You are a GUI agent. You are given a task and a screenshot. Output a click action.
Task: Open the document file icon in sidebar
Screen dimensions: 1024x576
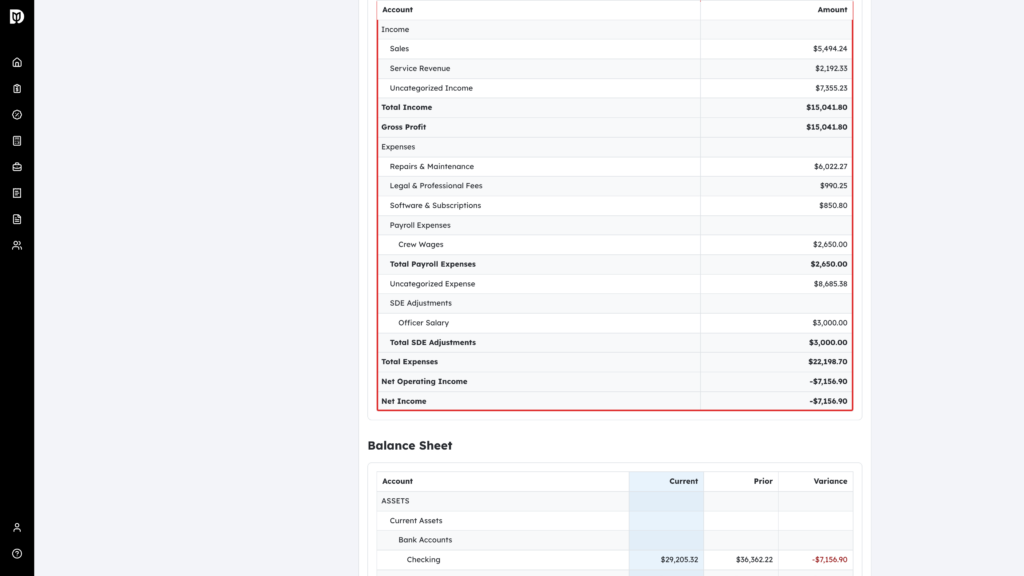tap(17, 219)
